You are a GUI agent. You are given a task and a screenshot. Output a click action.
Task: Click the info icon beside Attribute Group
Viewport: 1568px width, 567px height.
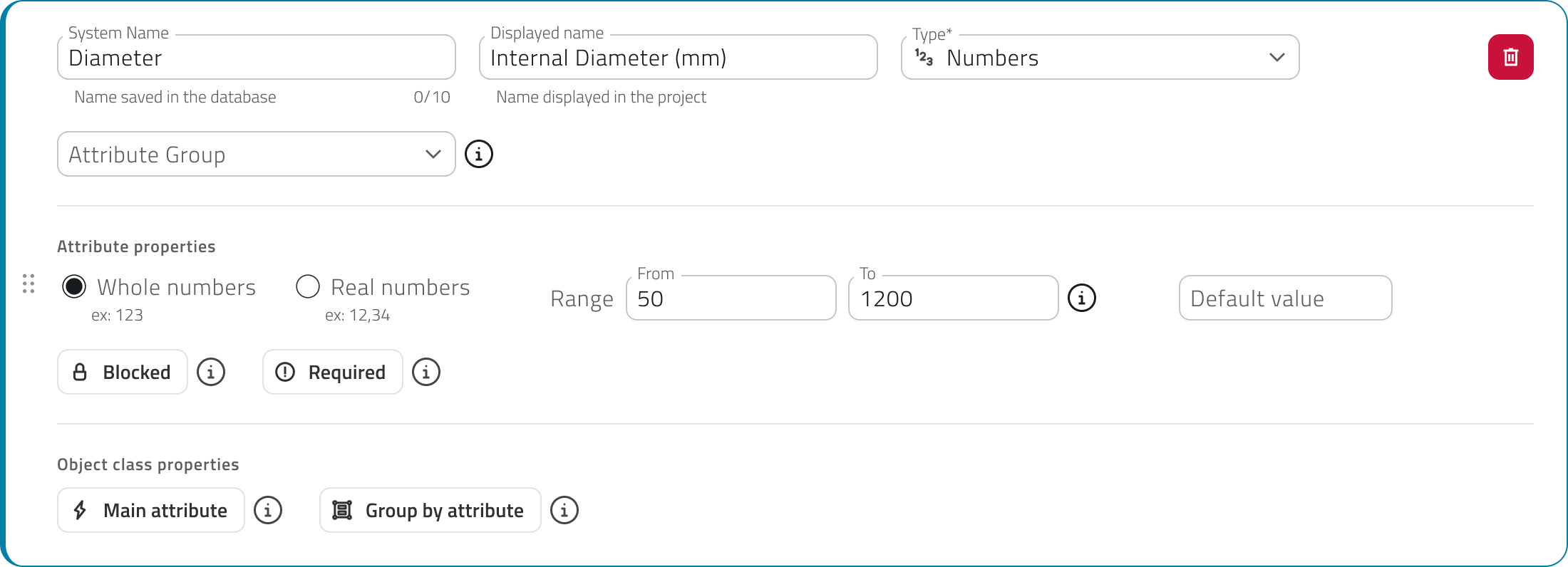click(478, 154)
